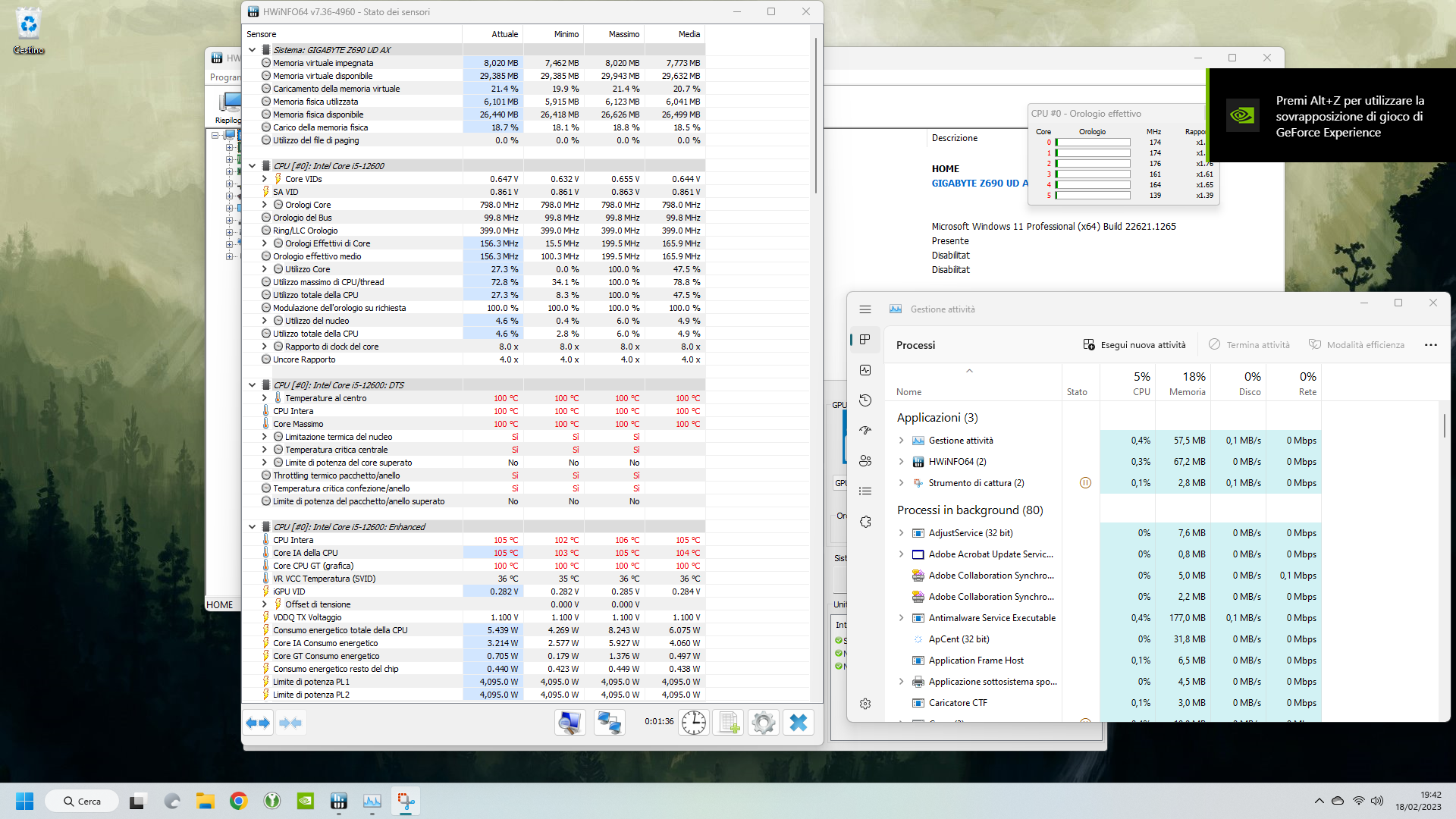Click the three-dot more options in Task Manager
The width and height of the screenshot is (1456, 819).
pyautogui.click(x=1431, y=345)
